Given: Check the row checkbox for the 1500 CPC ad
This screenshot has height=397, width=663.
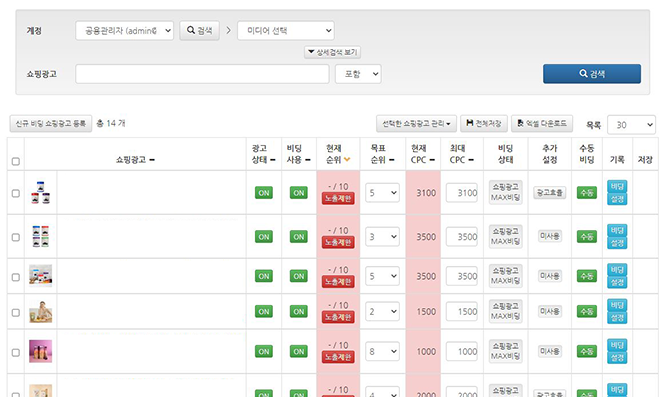Looking at the screenshot, I should click(16, 312).
